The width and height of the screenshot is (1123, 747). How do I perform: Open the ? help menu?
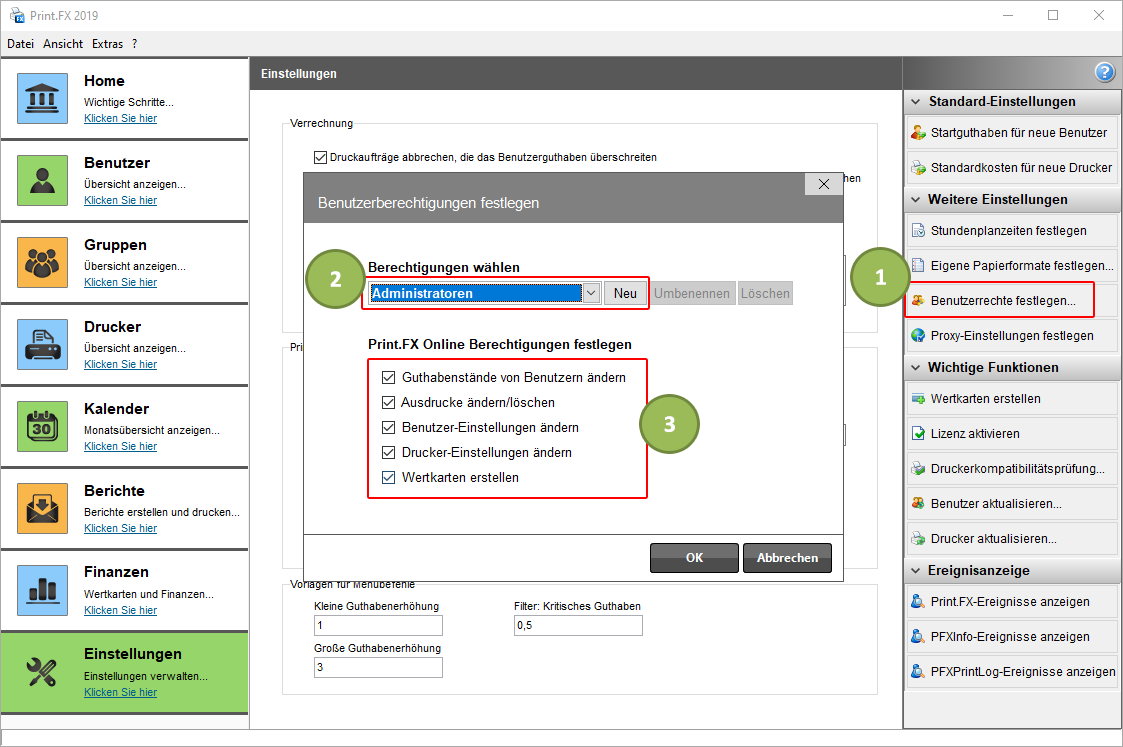(134, 44)
